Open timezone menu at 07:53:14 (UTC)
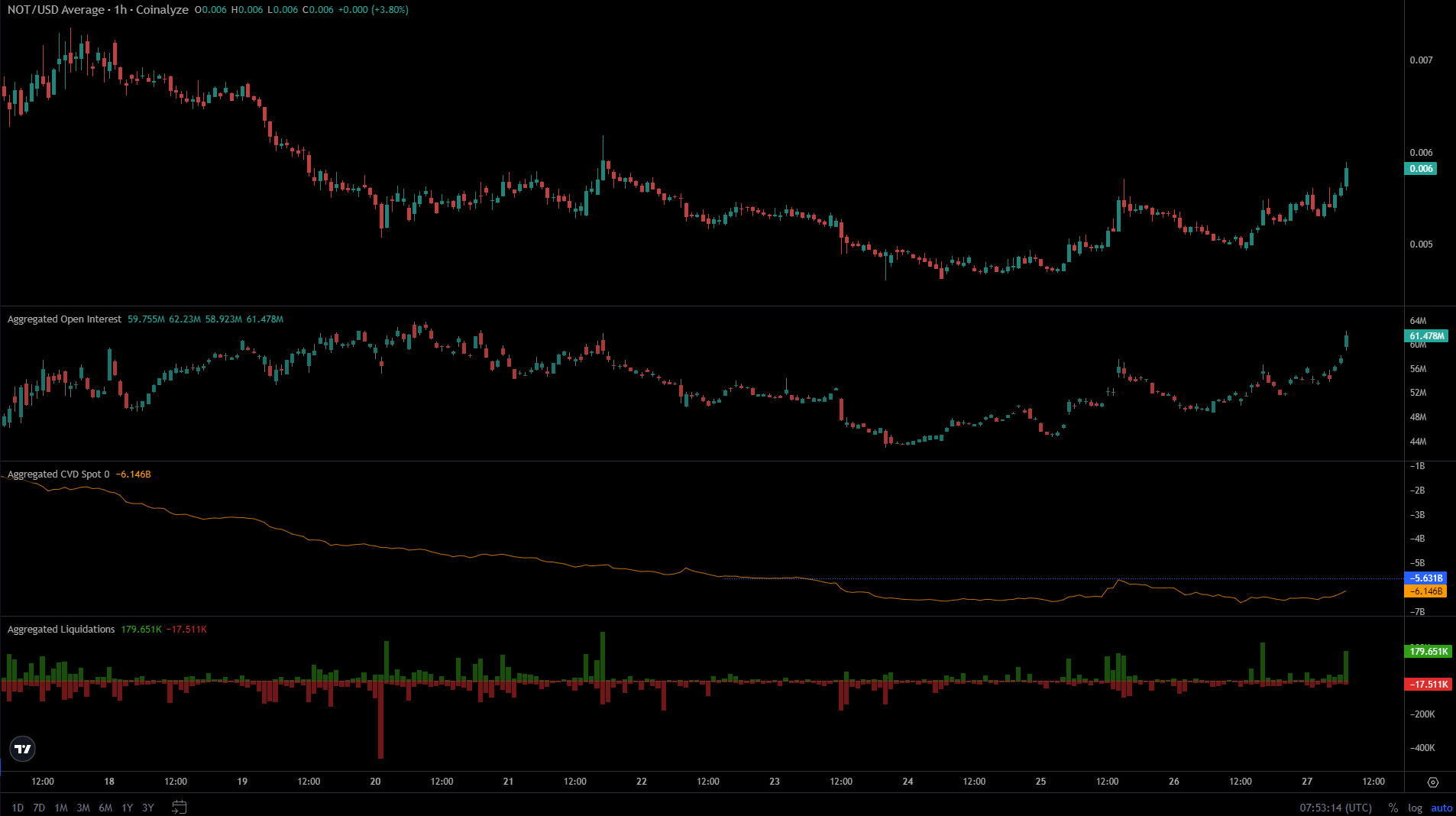 click(x=1336, y=808)
